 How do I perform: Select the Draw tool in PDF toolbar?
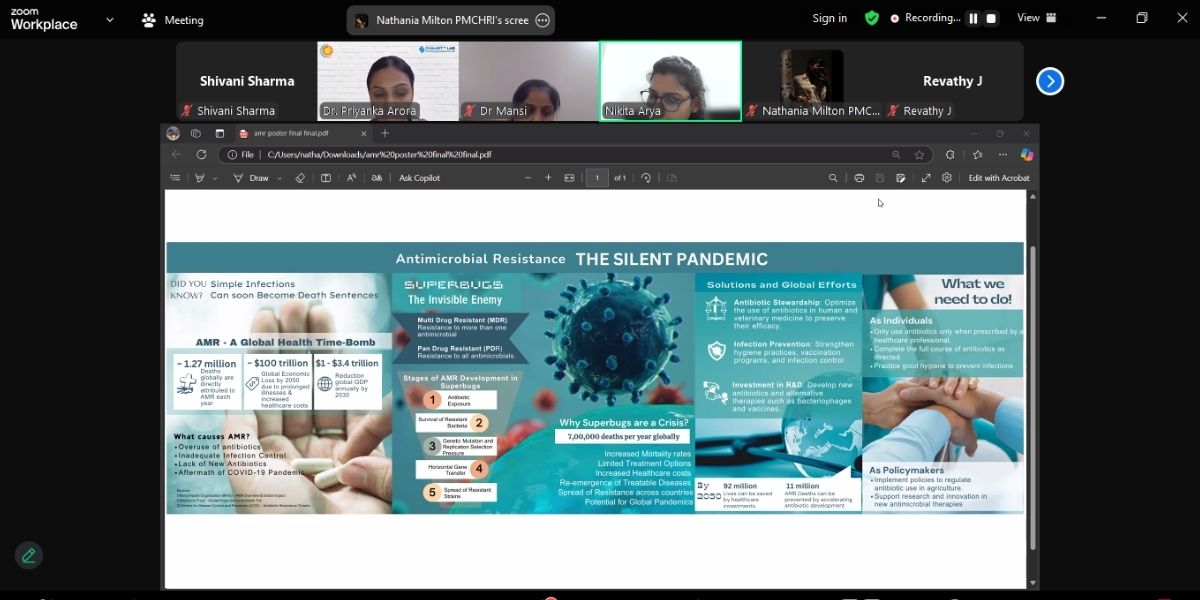click(251, 178)
